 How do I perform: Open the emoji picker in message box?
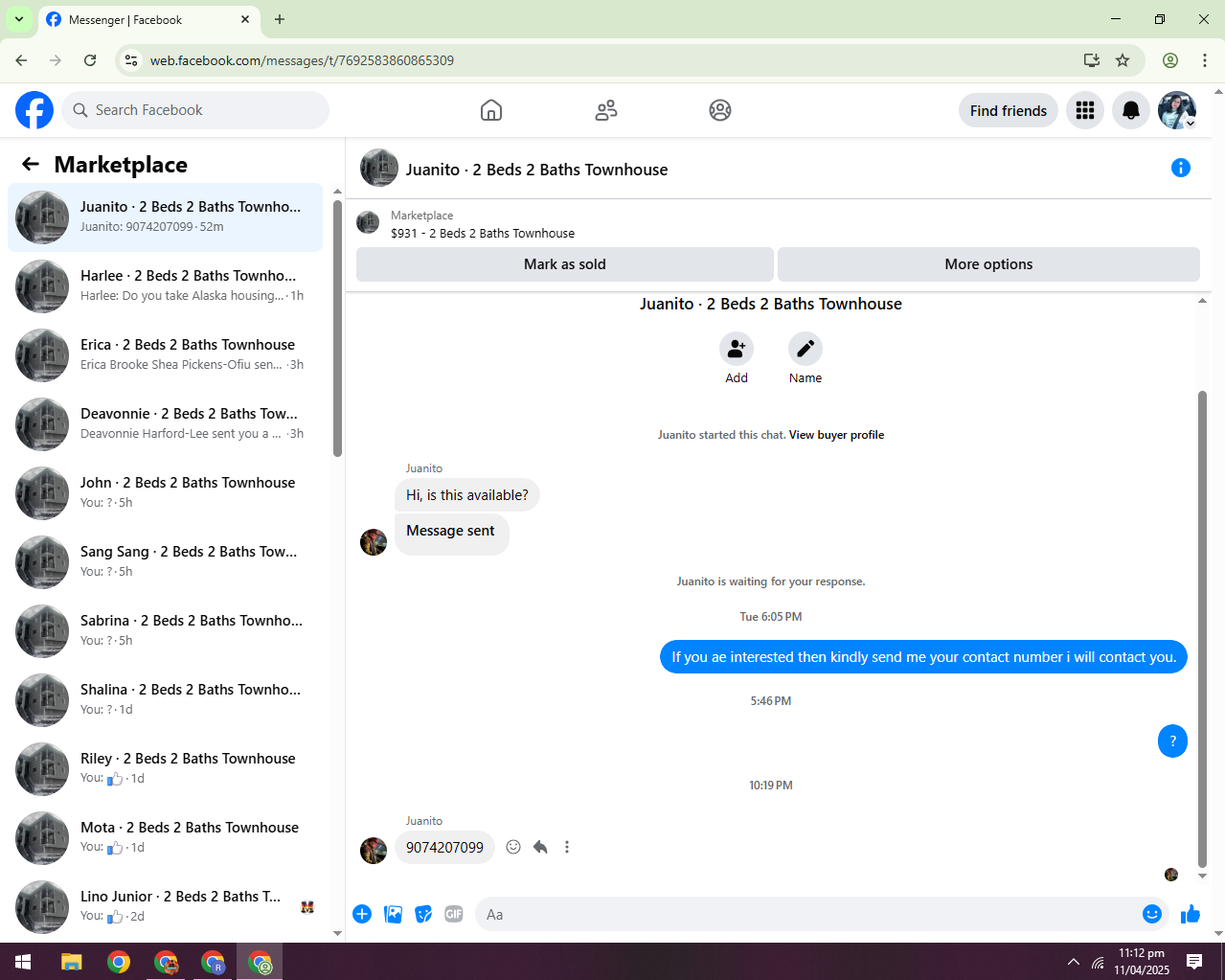pyautogui.click(x=1152, y=914)
